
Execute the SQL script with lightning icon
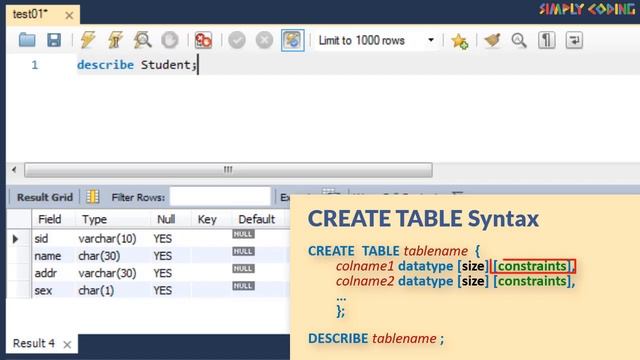88,40
